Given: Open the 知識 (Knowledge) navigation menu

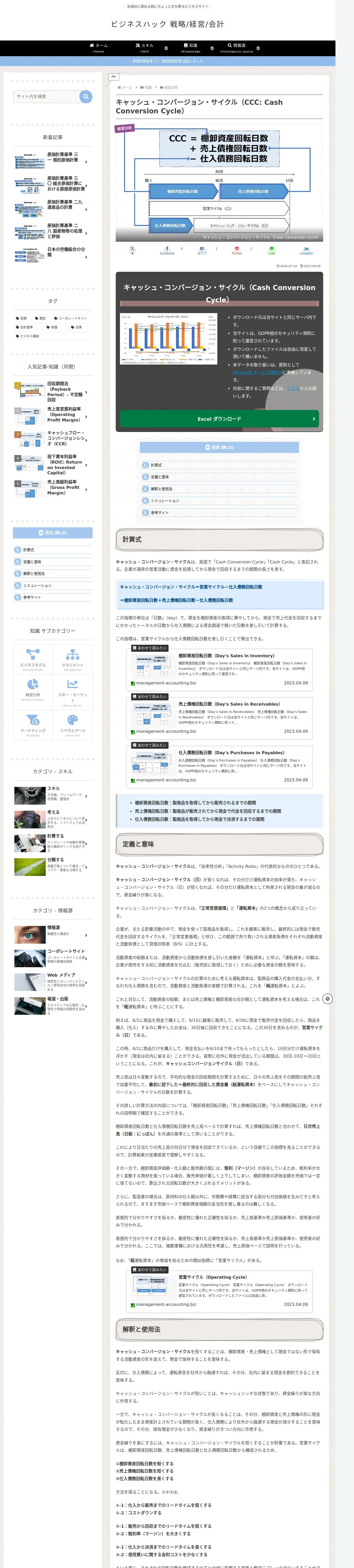Looking at the screenshot, I should 190,48.
